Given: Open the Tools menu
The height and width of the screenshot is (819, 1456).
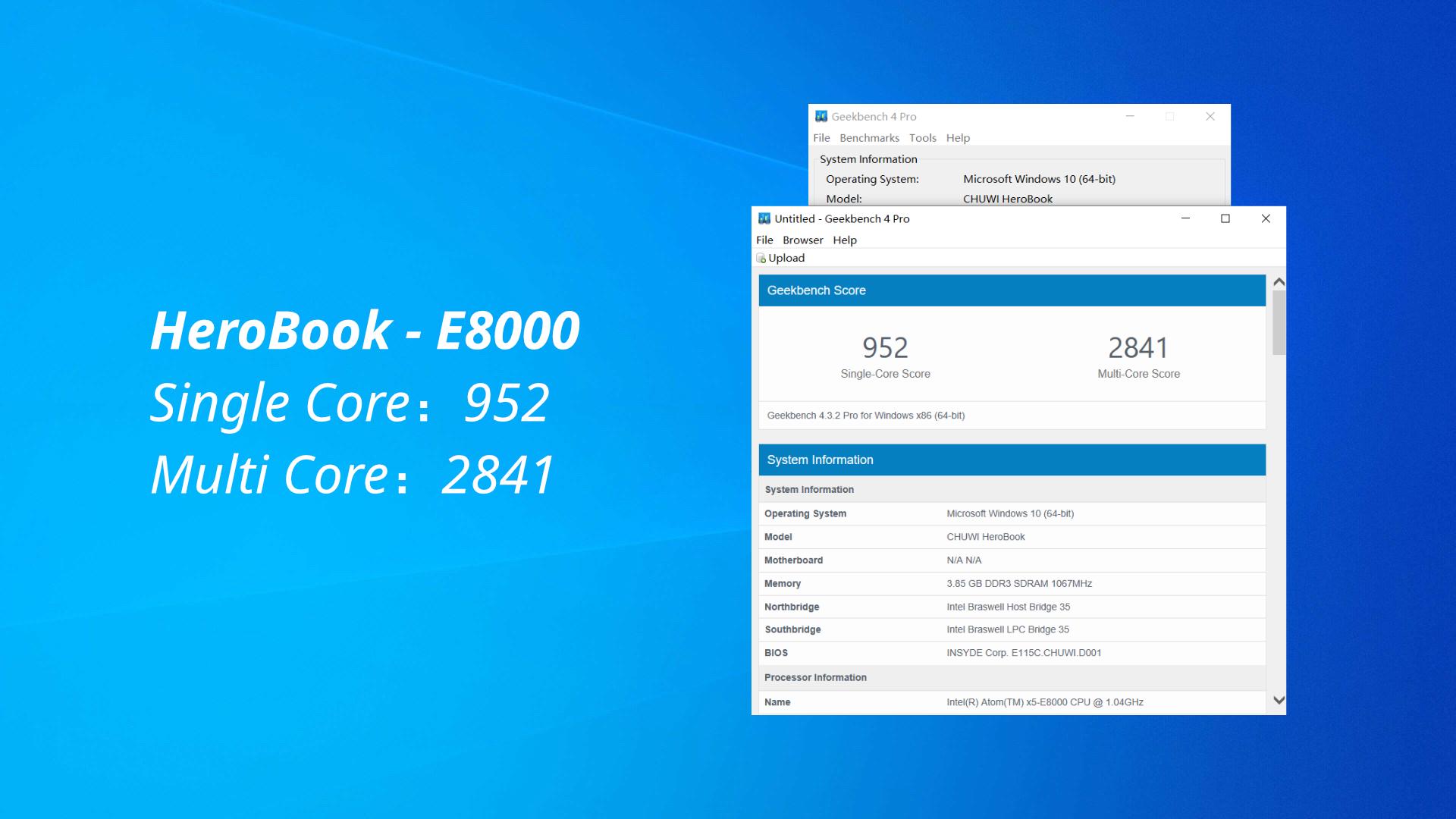Looking at the screenshot, I should [922, 138].
